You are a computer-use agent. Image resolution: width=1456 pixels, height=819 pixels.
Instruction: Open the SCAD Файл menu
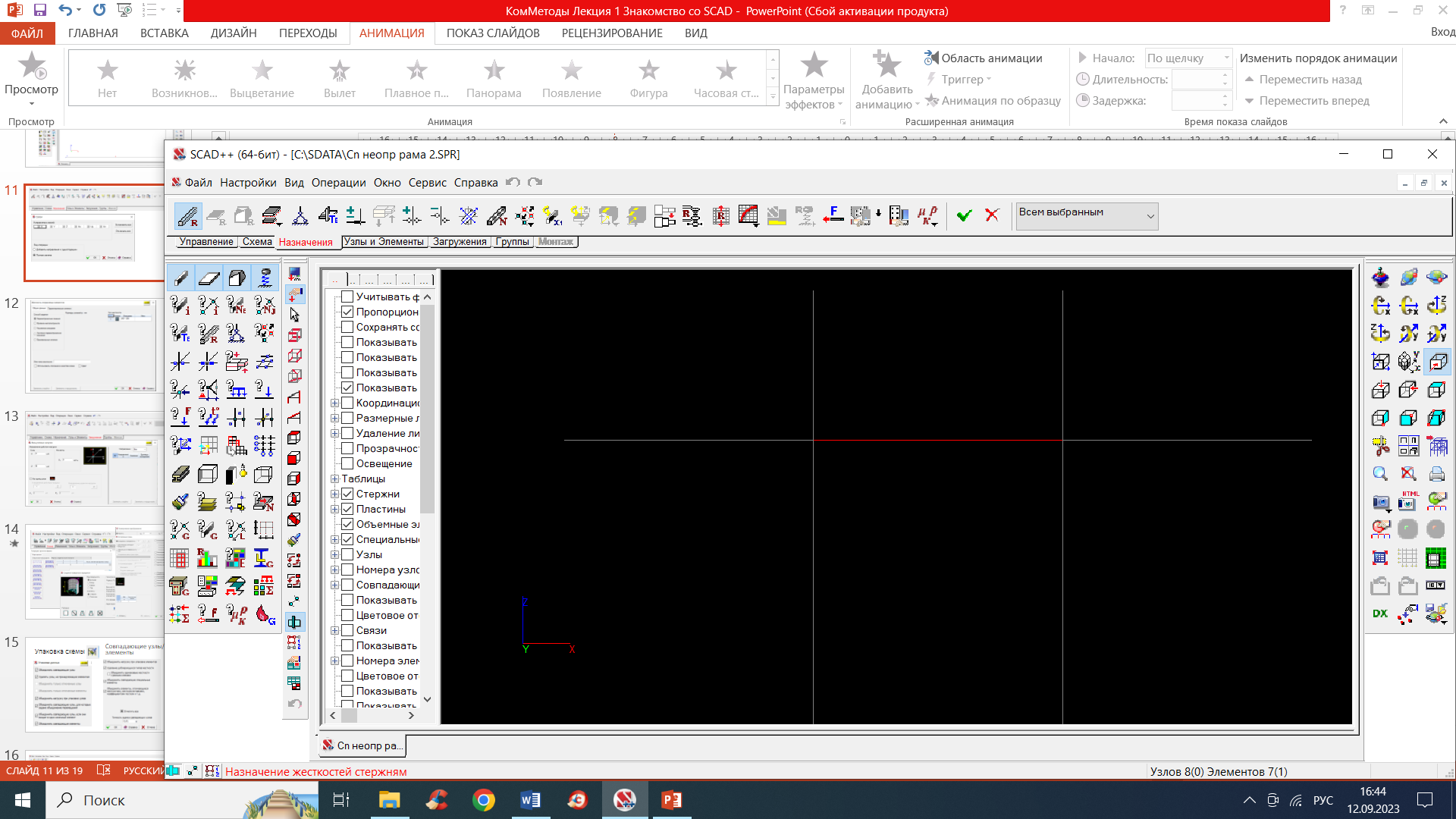(198, 182)
